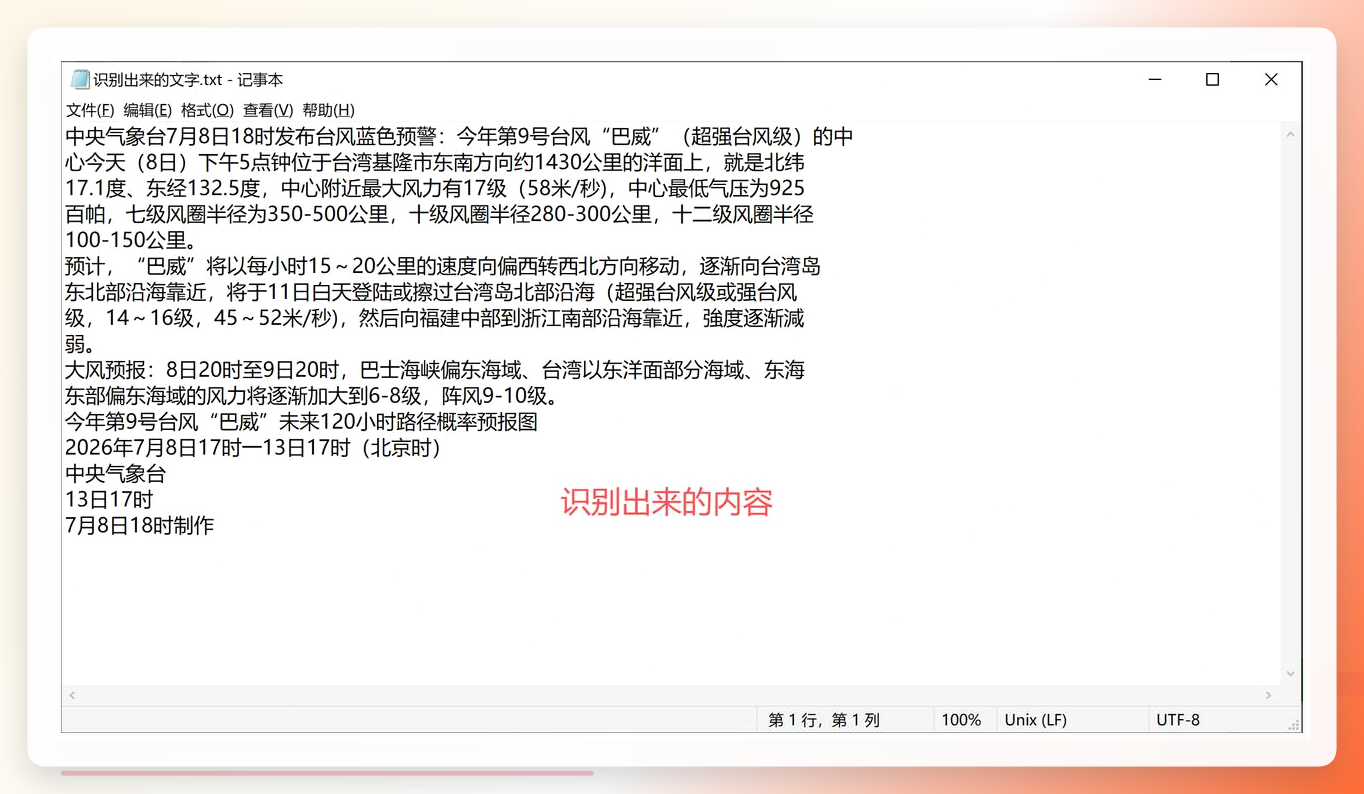1364x794 pixels.
Task: Click the line beginning 2026年7月8日17时
Action: [x=254, y=448]
